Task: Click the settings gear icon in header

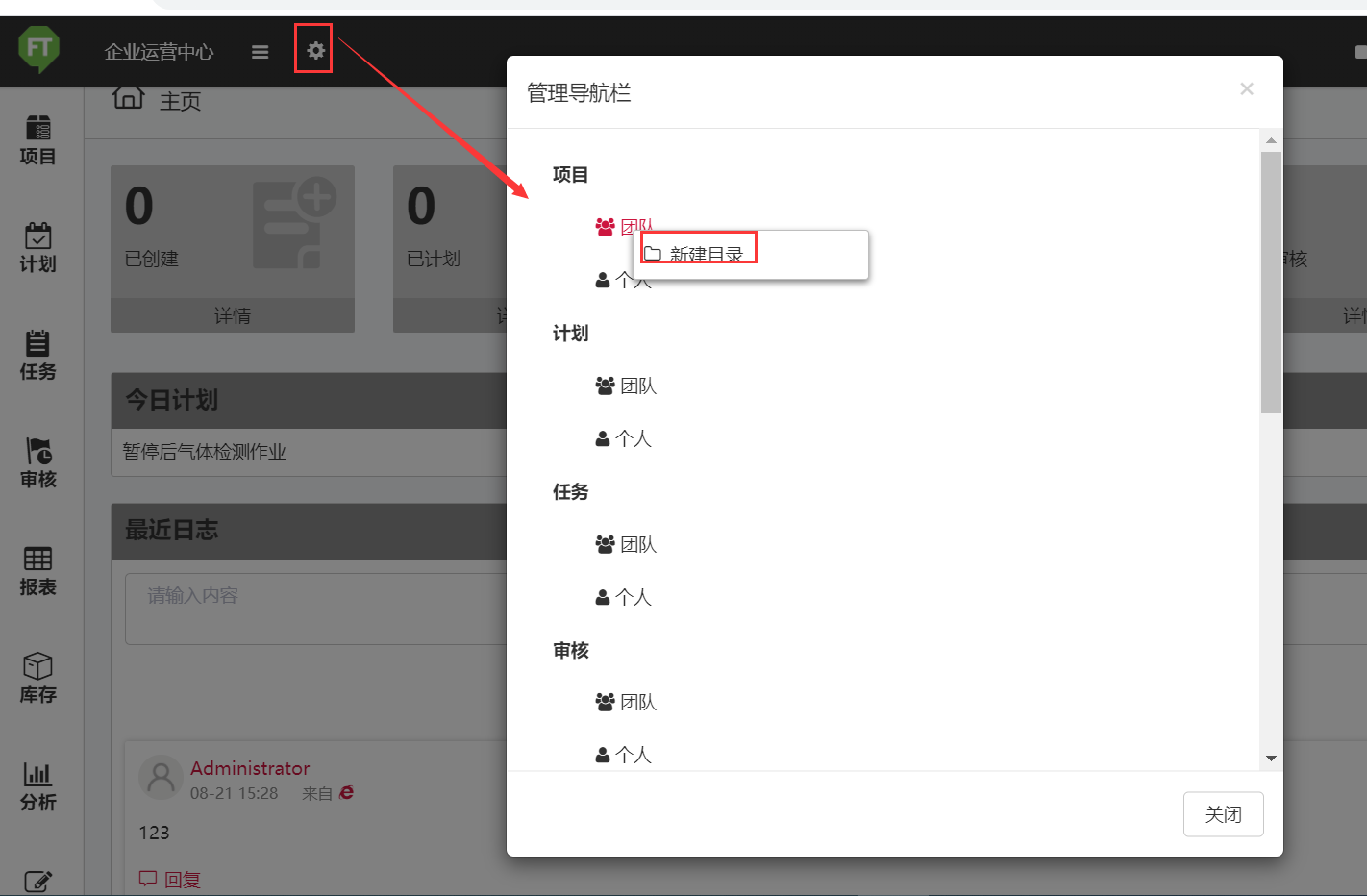Action: coord(315,50)
